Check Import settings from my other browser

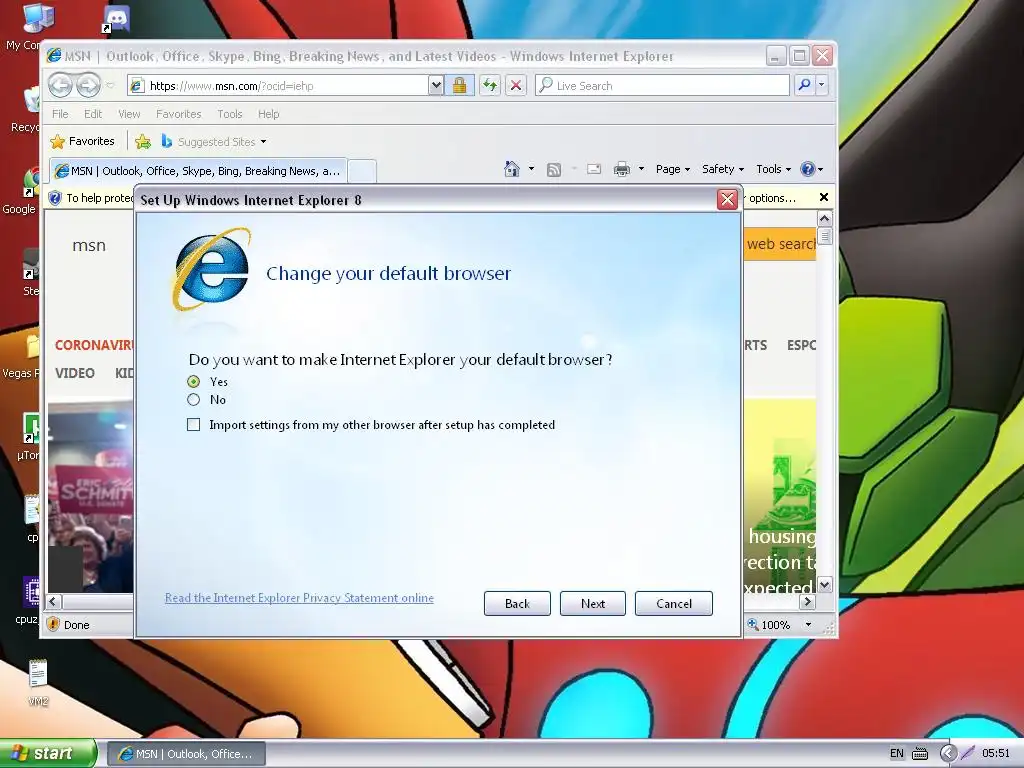click(193, 425)
